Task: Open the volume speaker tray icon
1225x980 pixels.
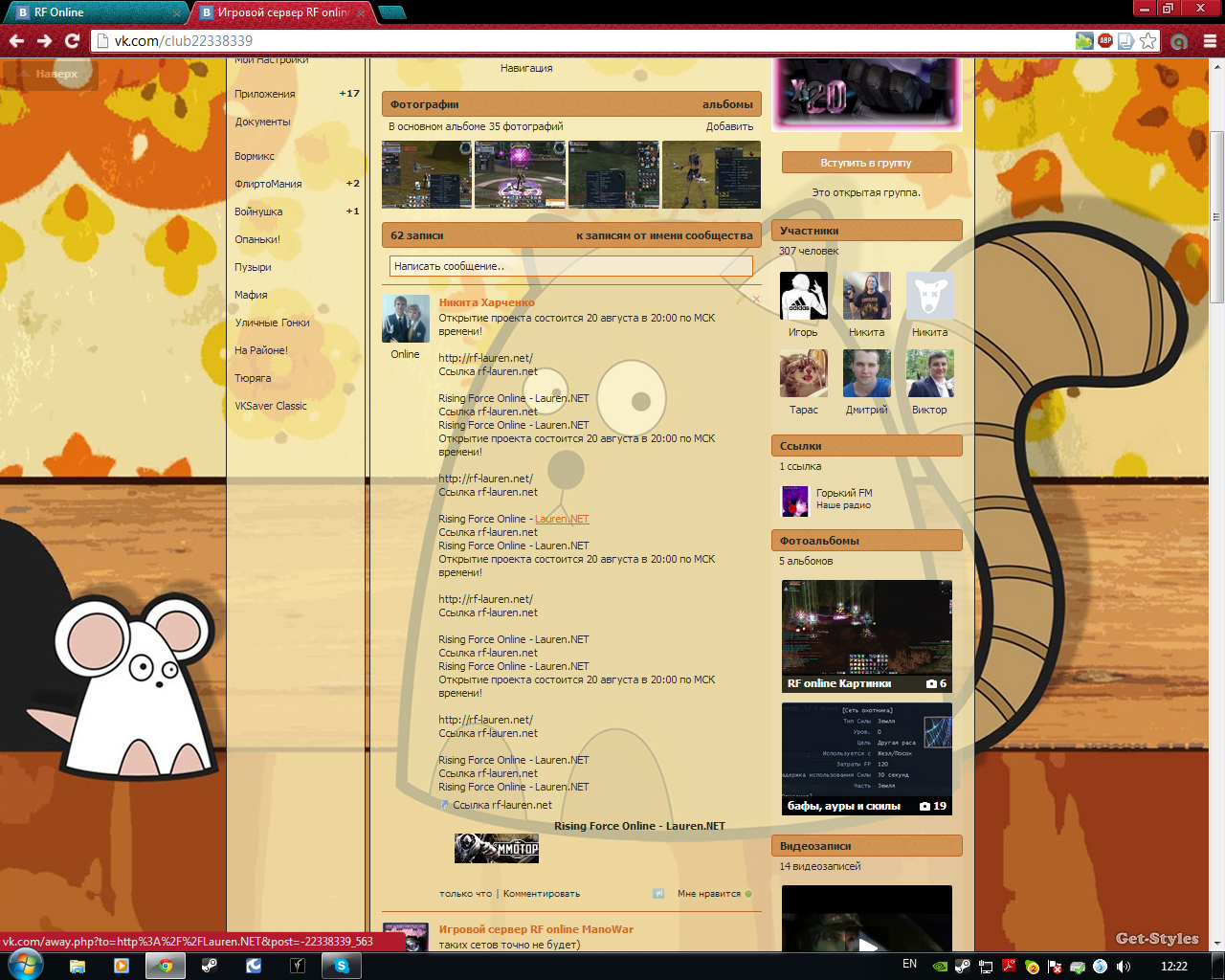Action: pos(1124,967)
